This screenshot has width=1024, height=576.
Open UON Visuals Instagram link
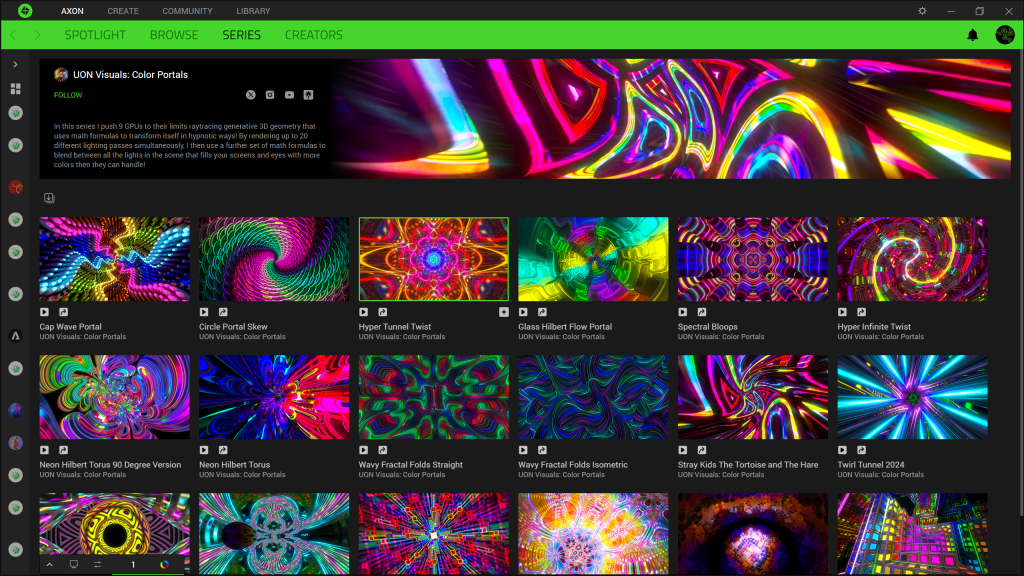click(270, 95)
